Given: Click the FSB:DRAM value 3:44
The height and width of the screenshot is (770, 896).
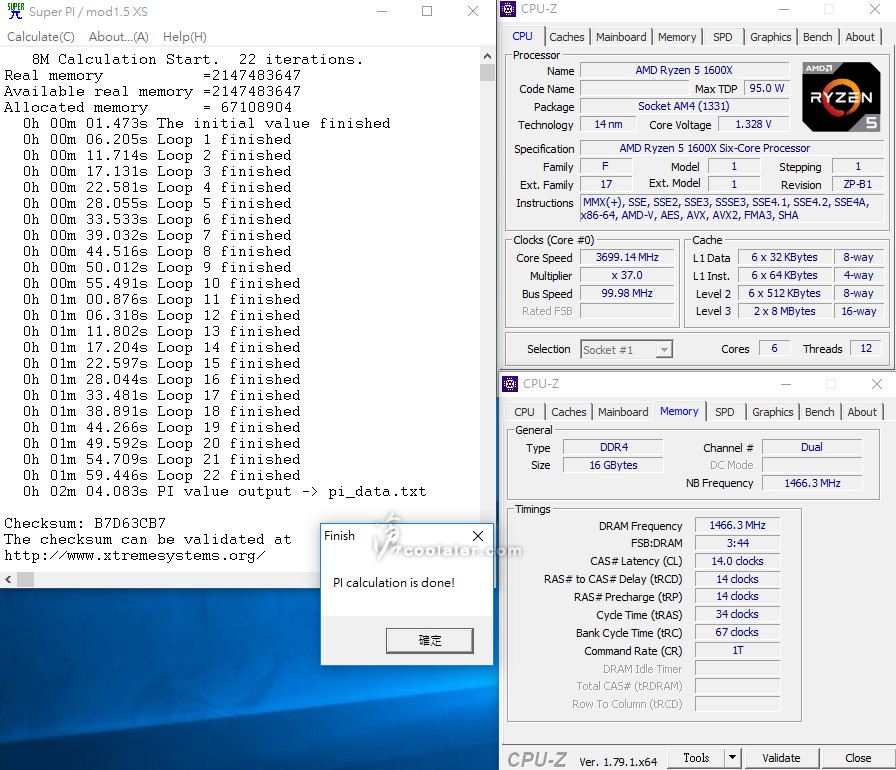Looking at the screenshot, I should [x=737, y=543].
